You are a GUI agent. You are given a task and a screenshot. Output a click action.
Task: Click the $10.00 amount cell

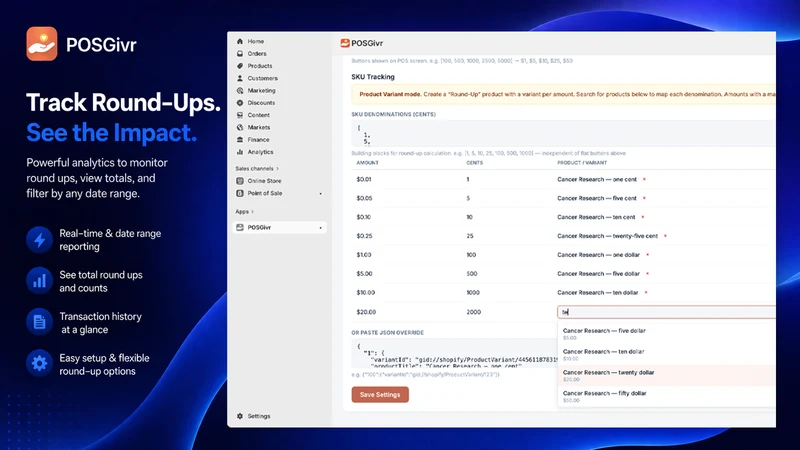tap(366, 293)
